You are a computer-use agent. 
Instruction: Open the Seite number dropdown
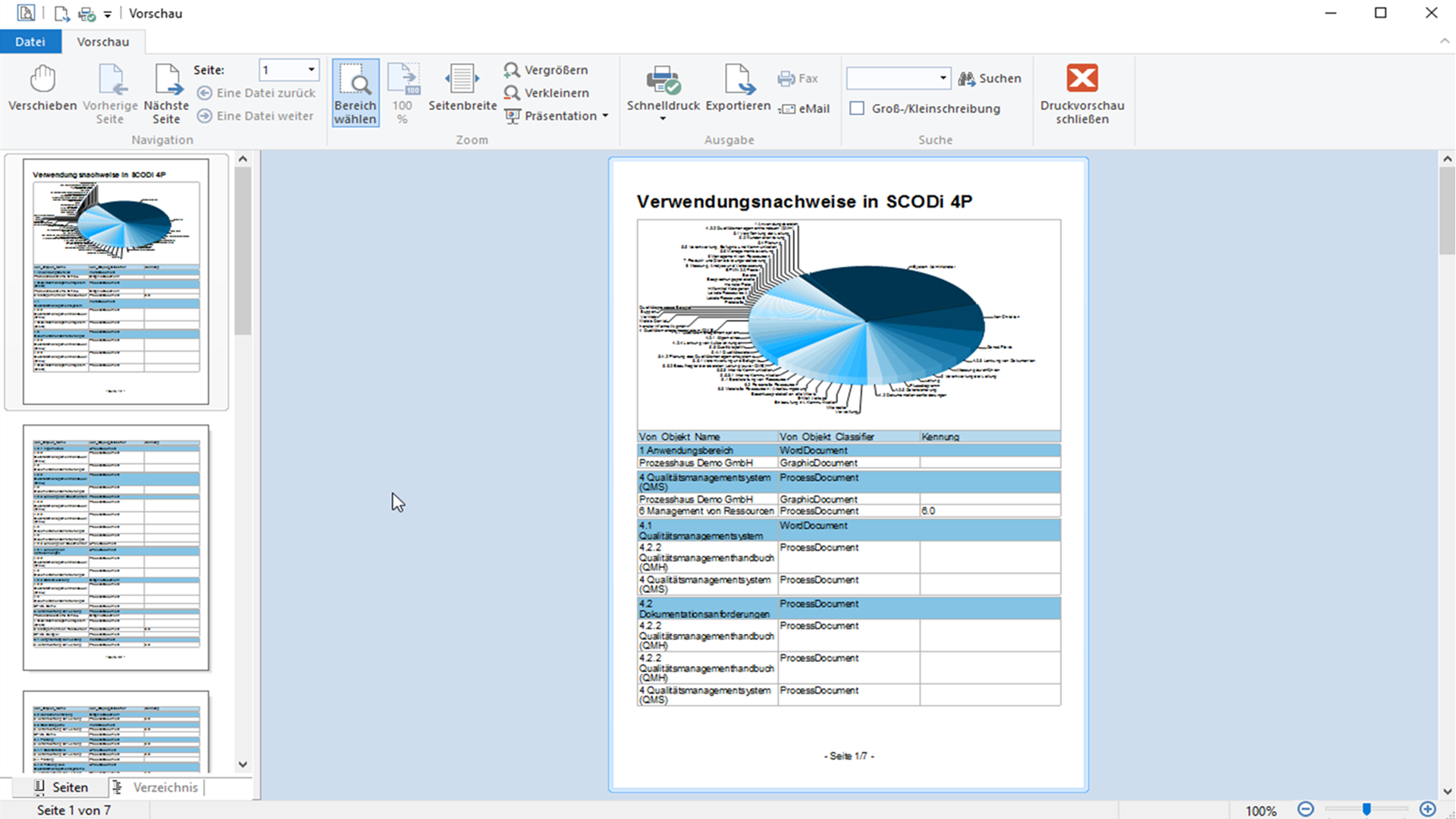(311, 70)
